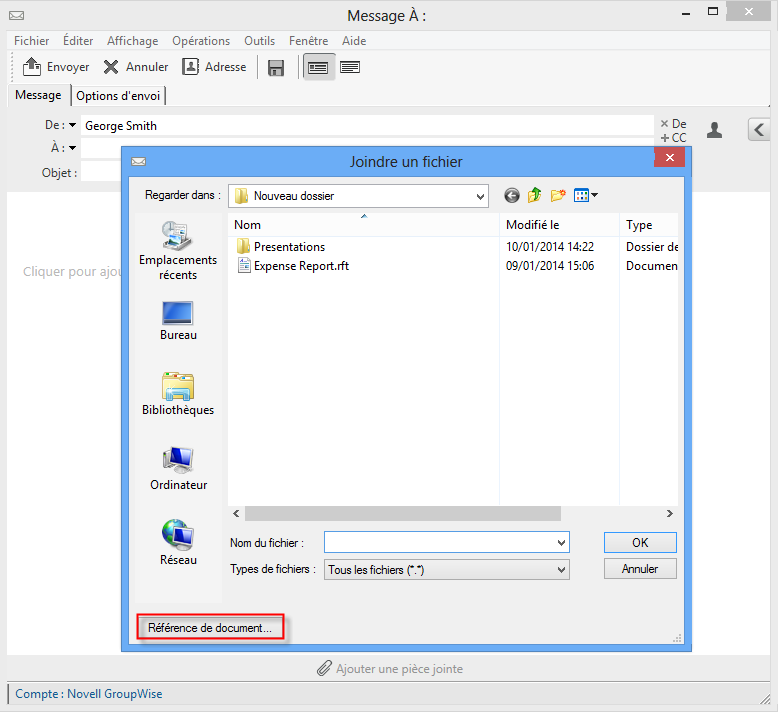Open the Fichier menu
The height and width of the screenshot is (712, 778).
(x=32, y=41)
